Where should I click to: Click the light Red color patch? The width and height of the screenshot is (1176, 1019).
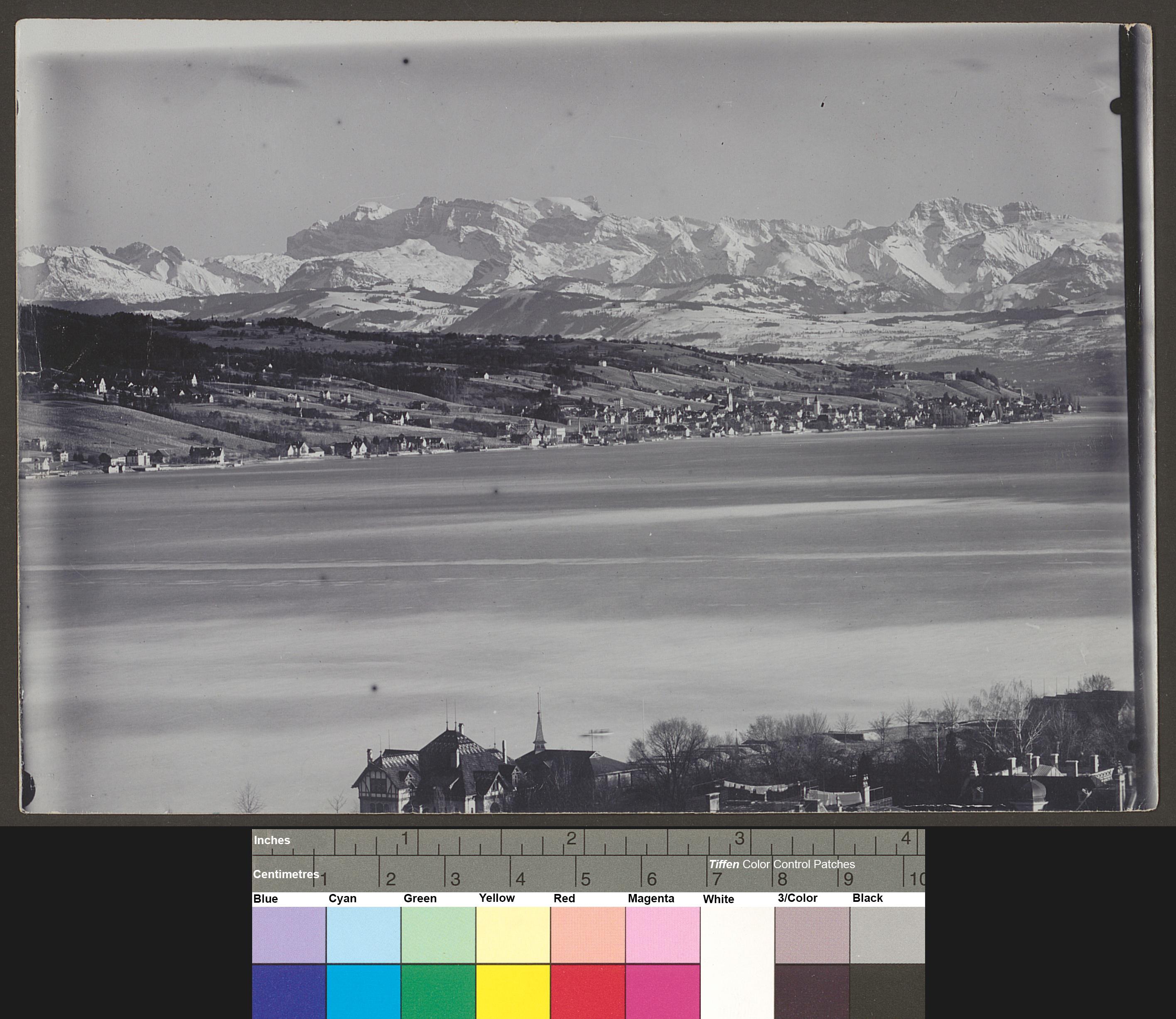588,934
